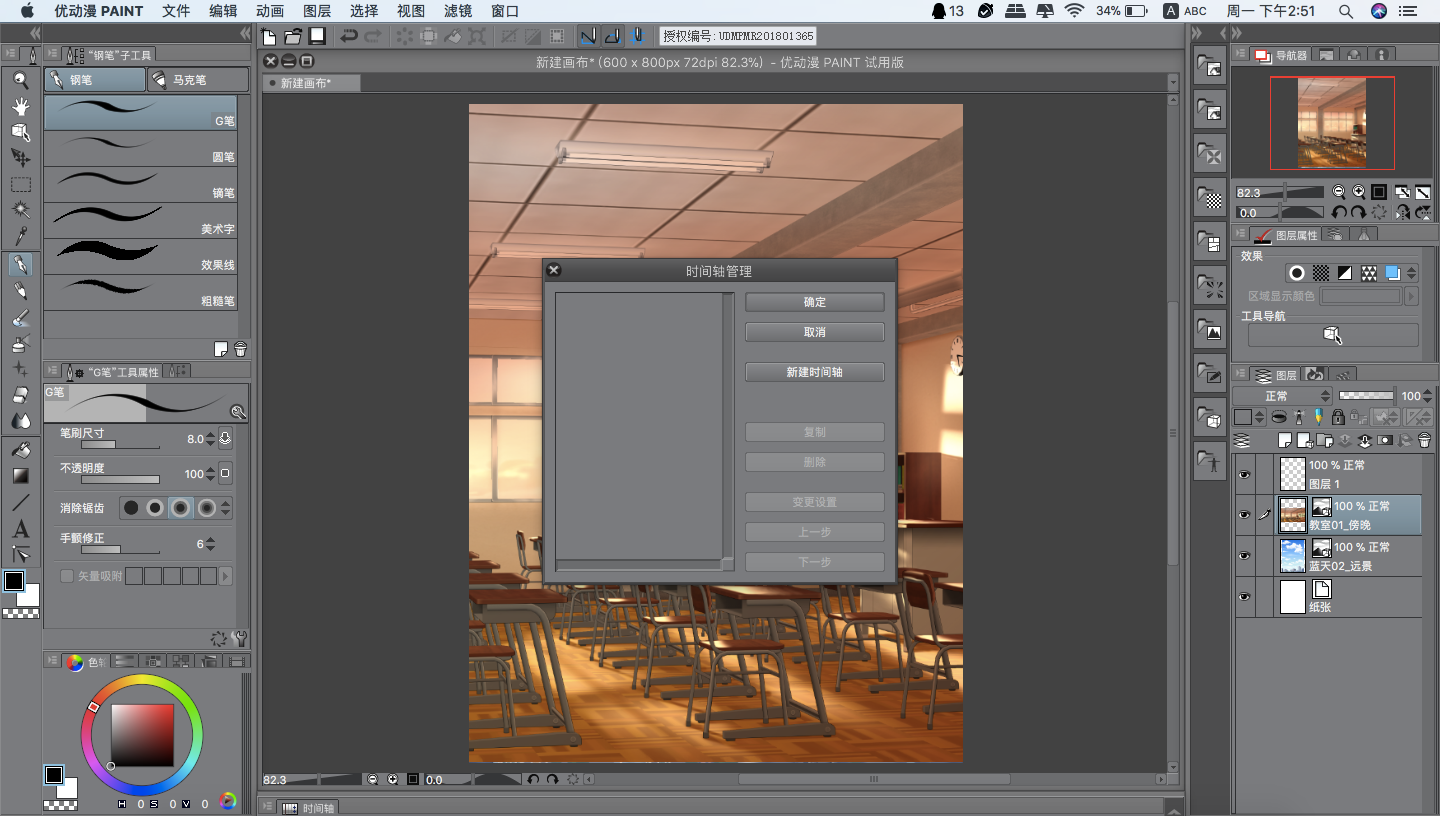Select the text tool

coord(20,529)
